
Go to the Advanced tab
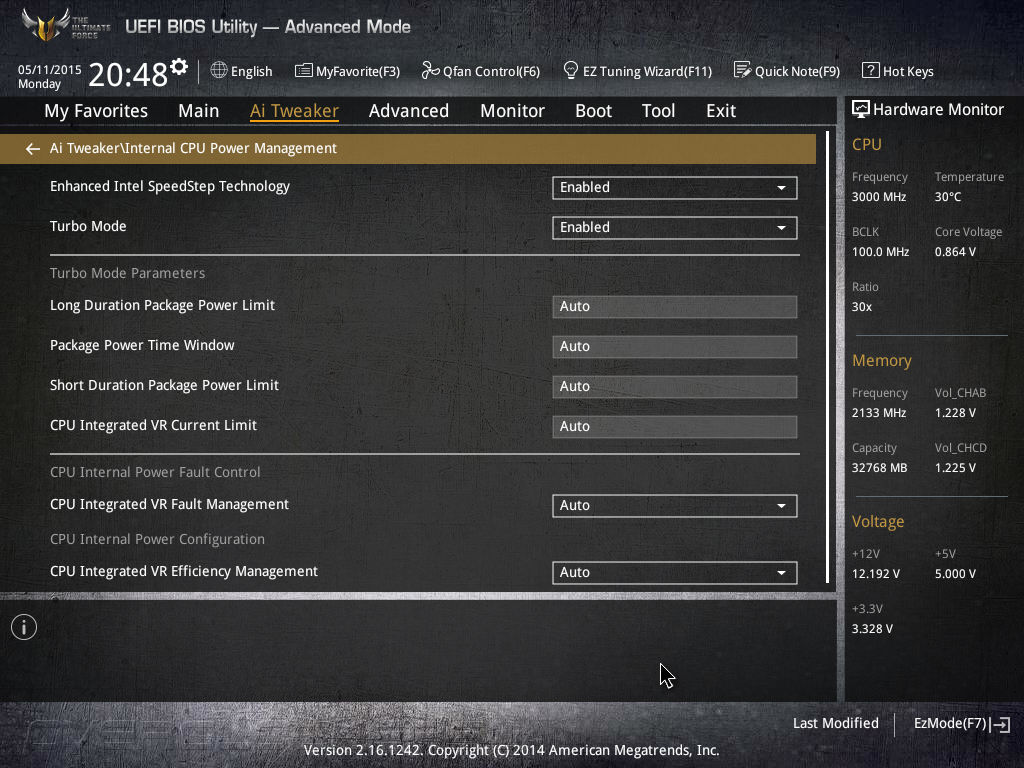409,111
